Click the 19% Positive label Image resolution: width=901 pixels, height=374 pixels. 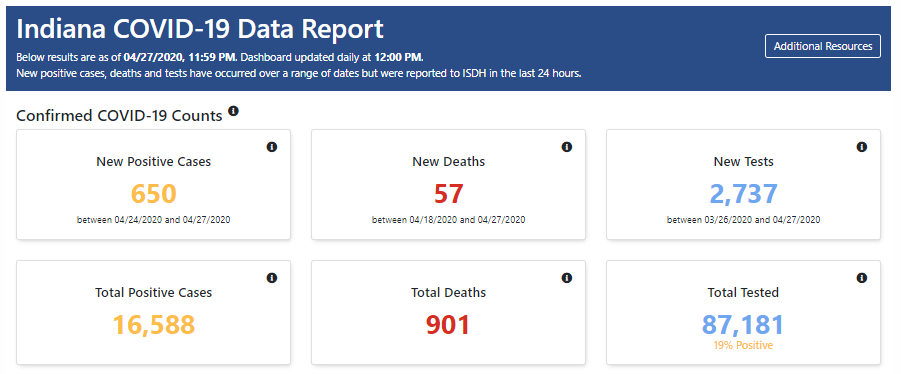coord(744,345)
